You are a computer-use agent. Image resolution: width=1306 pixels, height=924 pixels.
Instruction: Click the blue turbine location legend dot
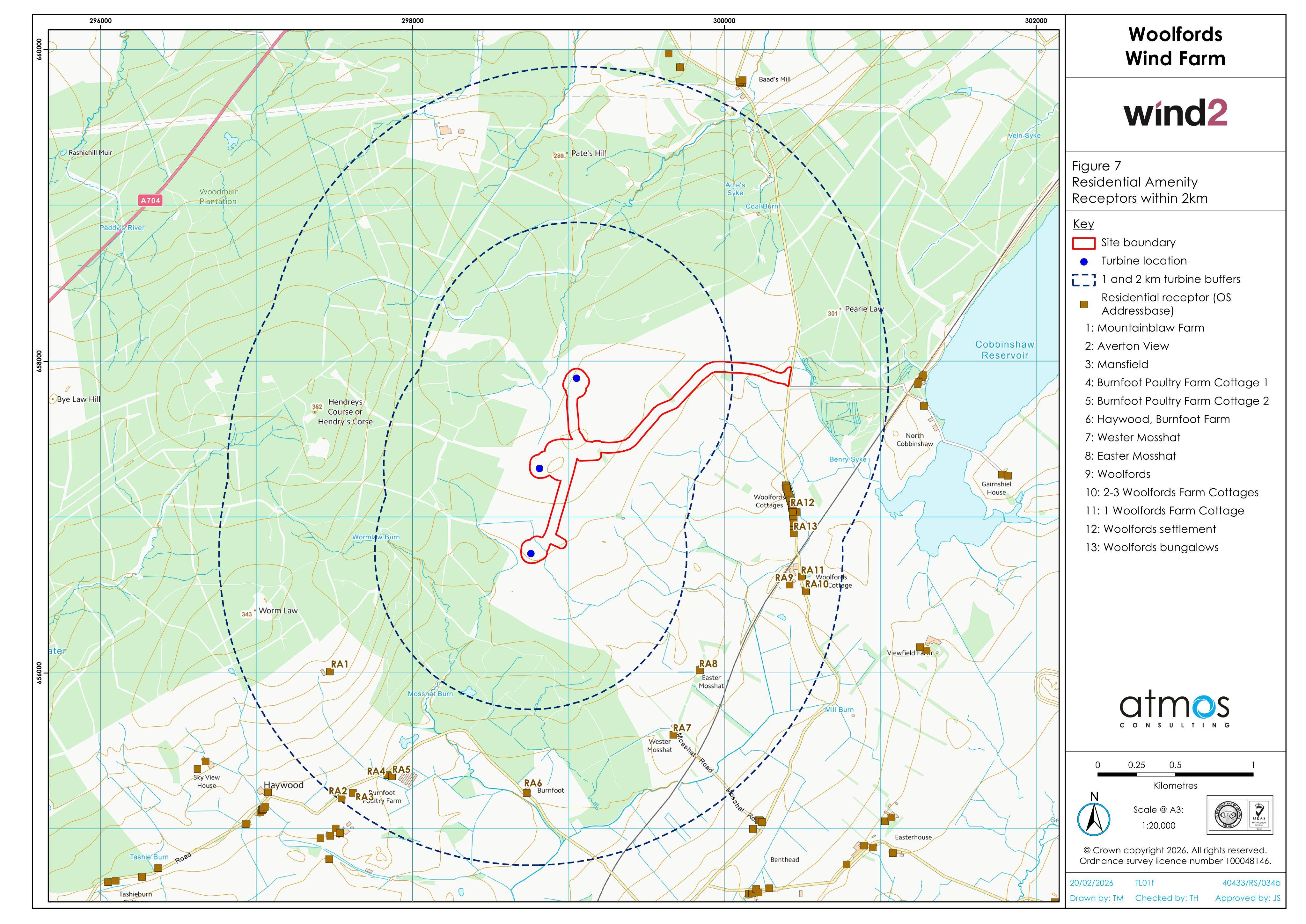click(x=1083, y=262)
